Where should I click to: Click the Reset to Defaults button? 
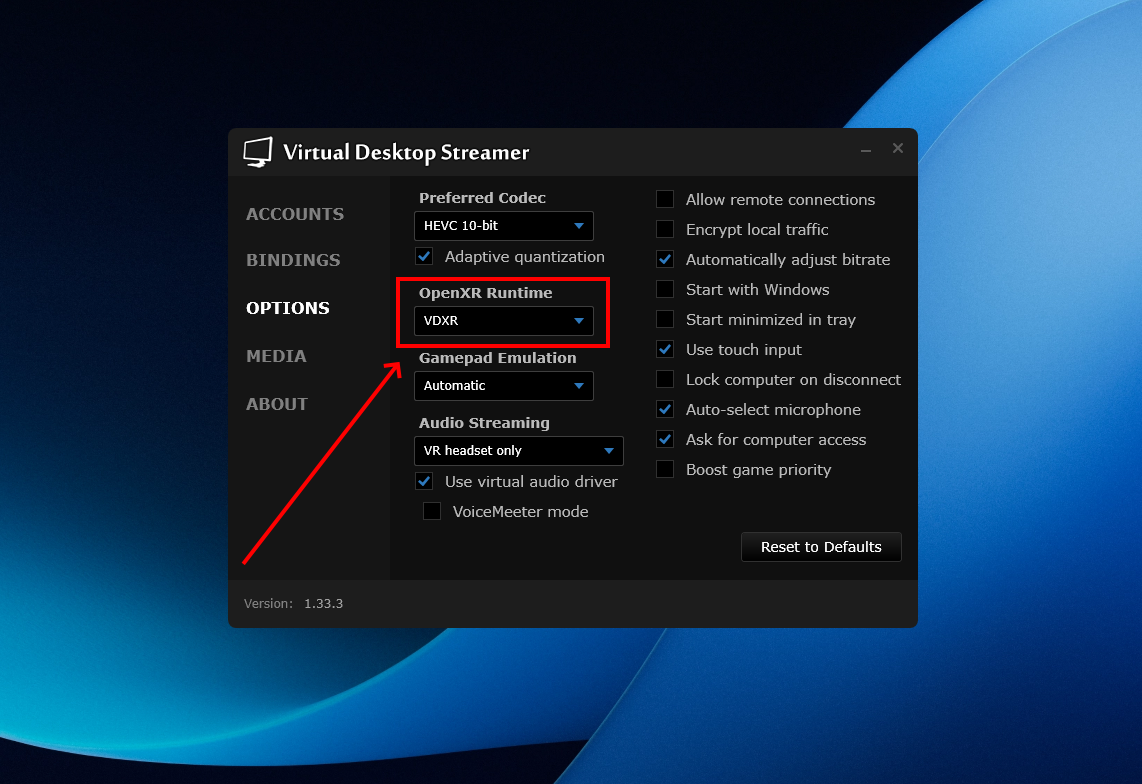(x=821, y=547)
